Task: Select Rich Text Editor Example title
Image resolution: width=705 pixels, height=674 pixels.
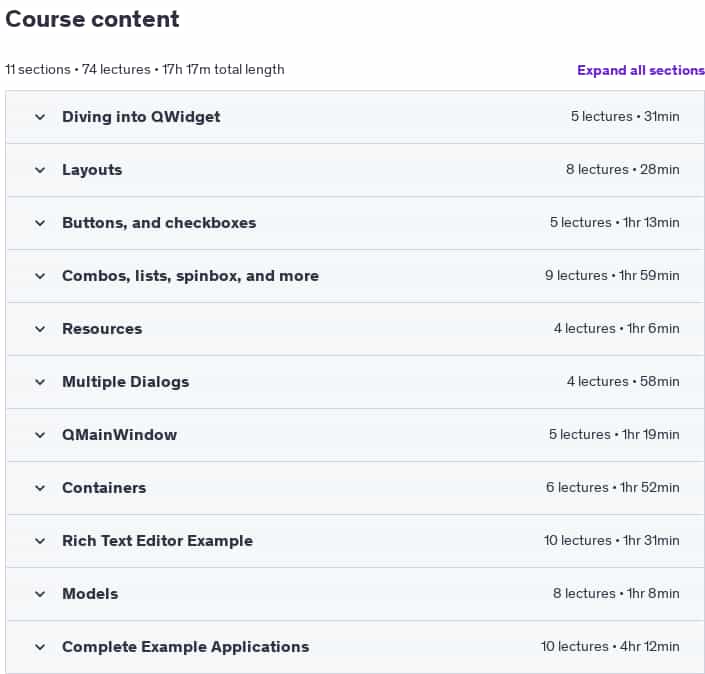Action: [157, 541]
